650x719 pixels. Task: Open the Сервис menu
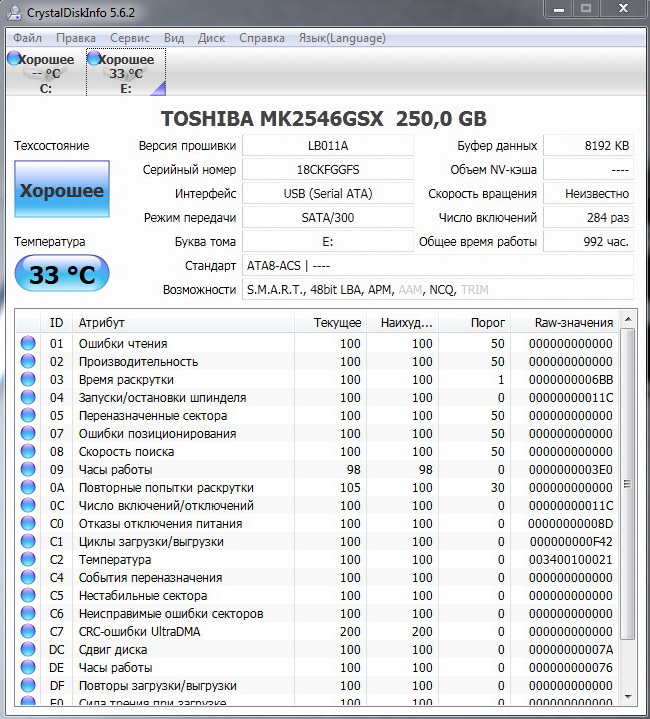pyautogui.click(x=130, y=38)
